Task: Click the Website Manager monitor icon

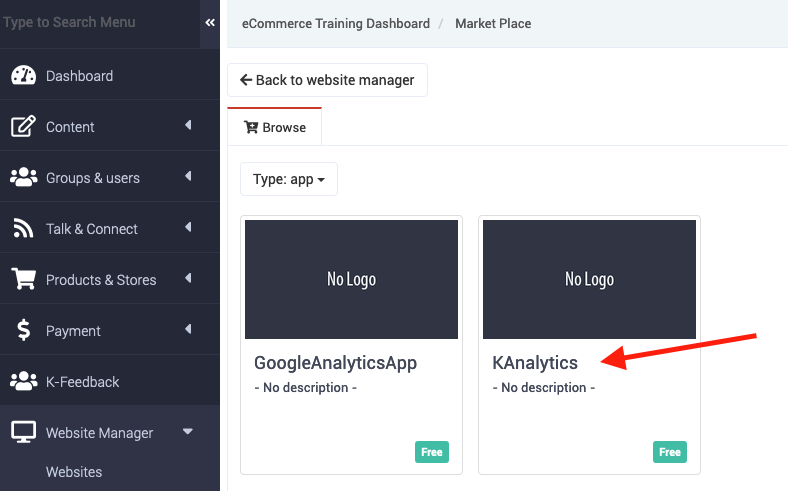Action: [23, 433]
